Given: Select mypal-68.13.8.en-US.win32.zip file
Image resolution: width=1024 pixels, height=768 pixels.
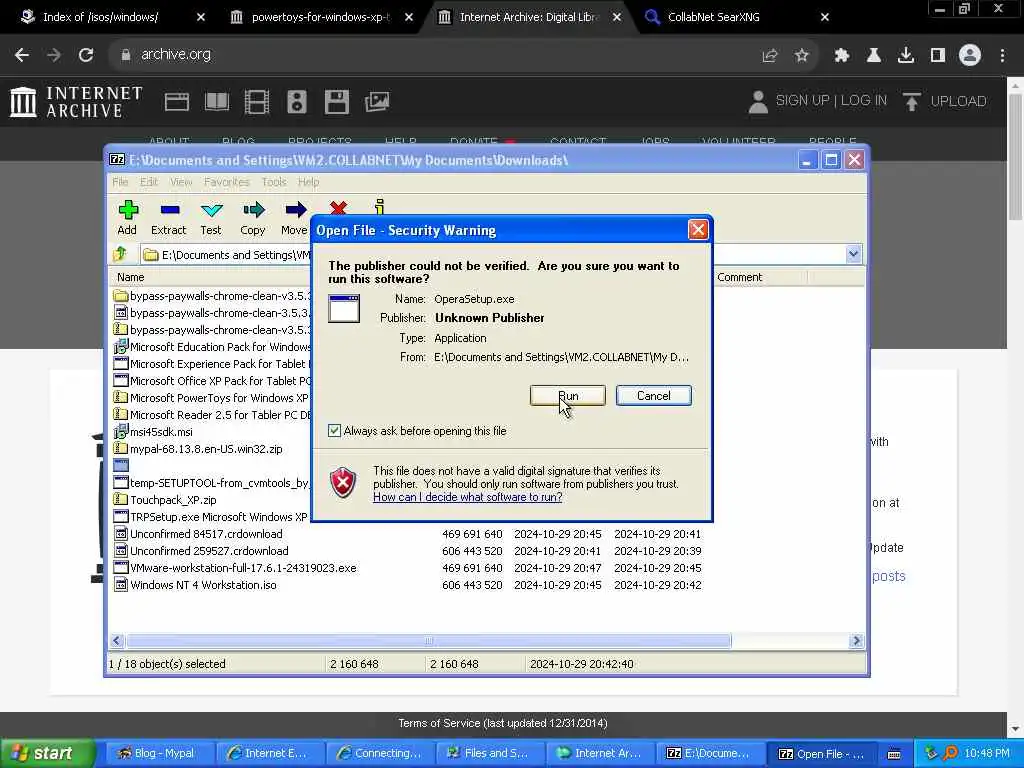Looking at the screenshot, I should pos(206,449).
